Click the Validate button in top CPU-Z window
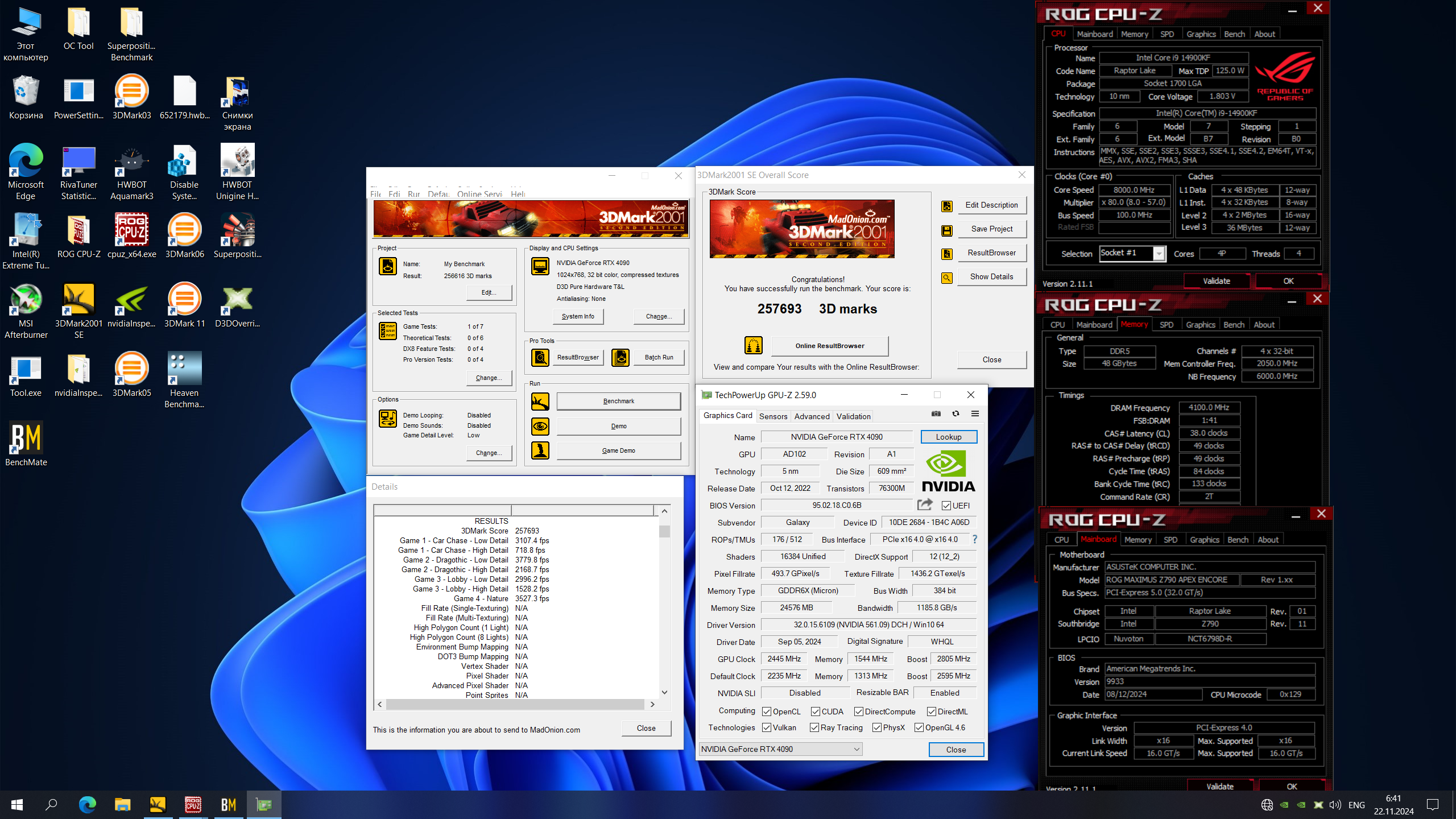 pyautogui.click(x=1217, y=281)
